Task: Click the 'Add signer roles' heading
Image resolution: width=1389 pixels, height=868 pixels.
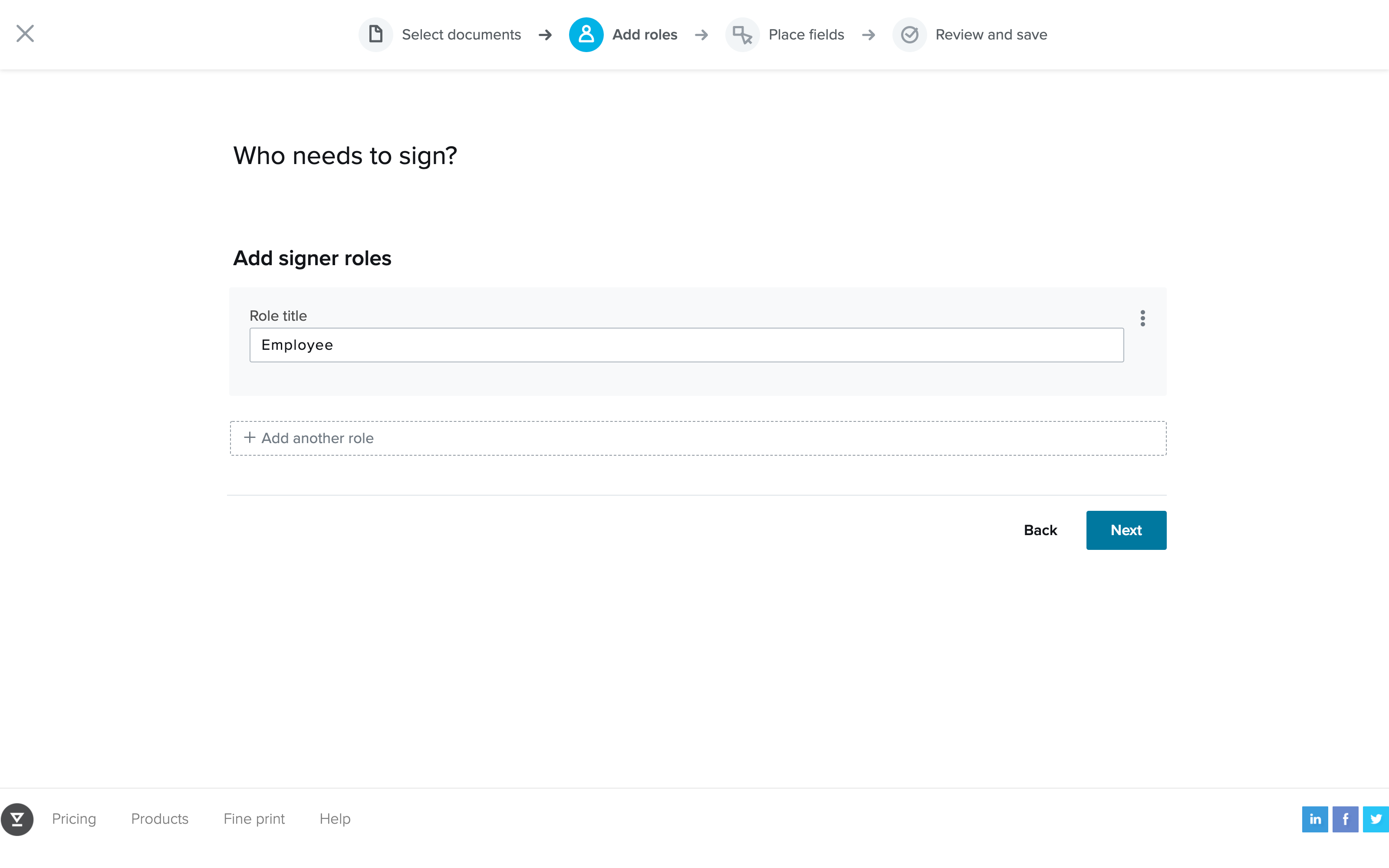Action: [312, 258]
